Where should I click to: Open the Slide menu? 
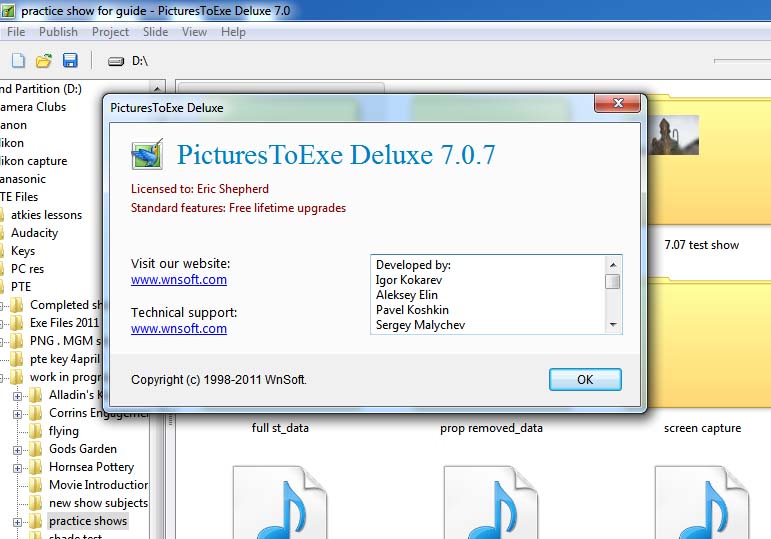click(155, 32)
